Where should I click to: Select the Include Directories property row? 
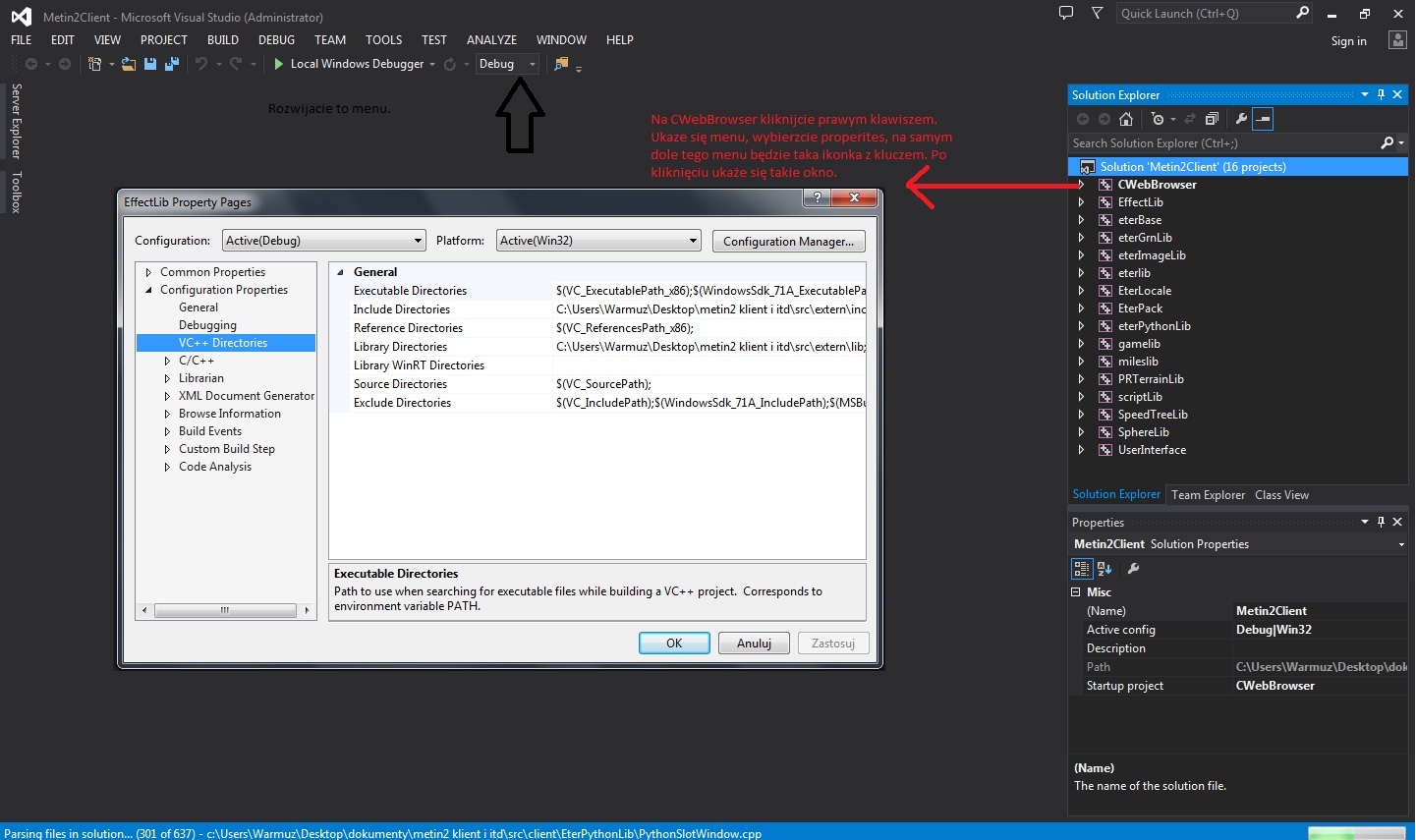pyautogui.click(x=597, y=309)
